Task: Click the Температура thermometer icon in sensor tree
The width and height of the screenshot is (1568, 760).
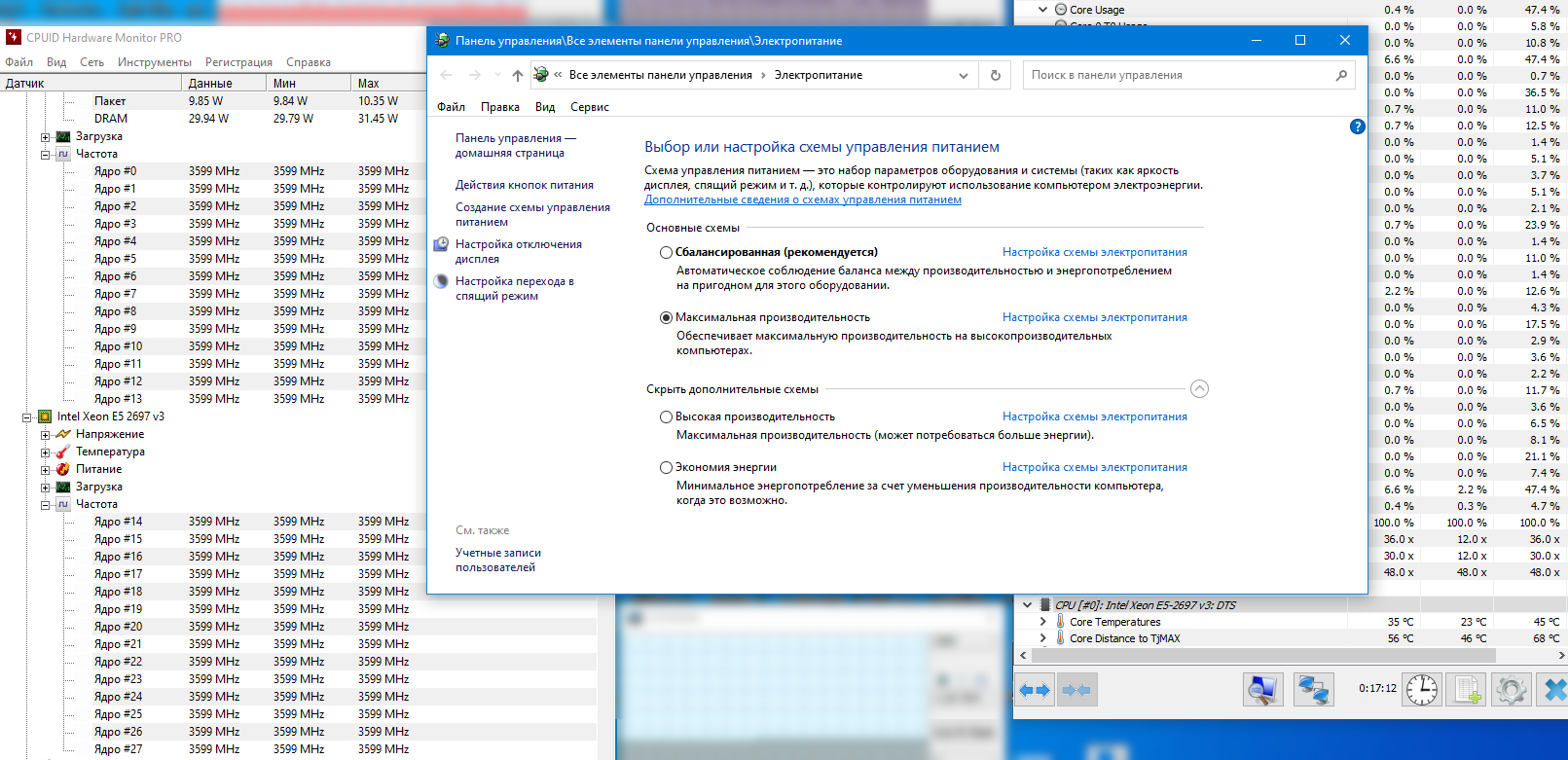Action: point(63,452)
